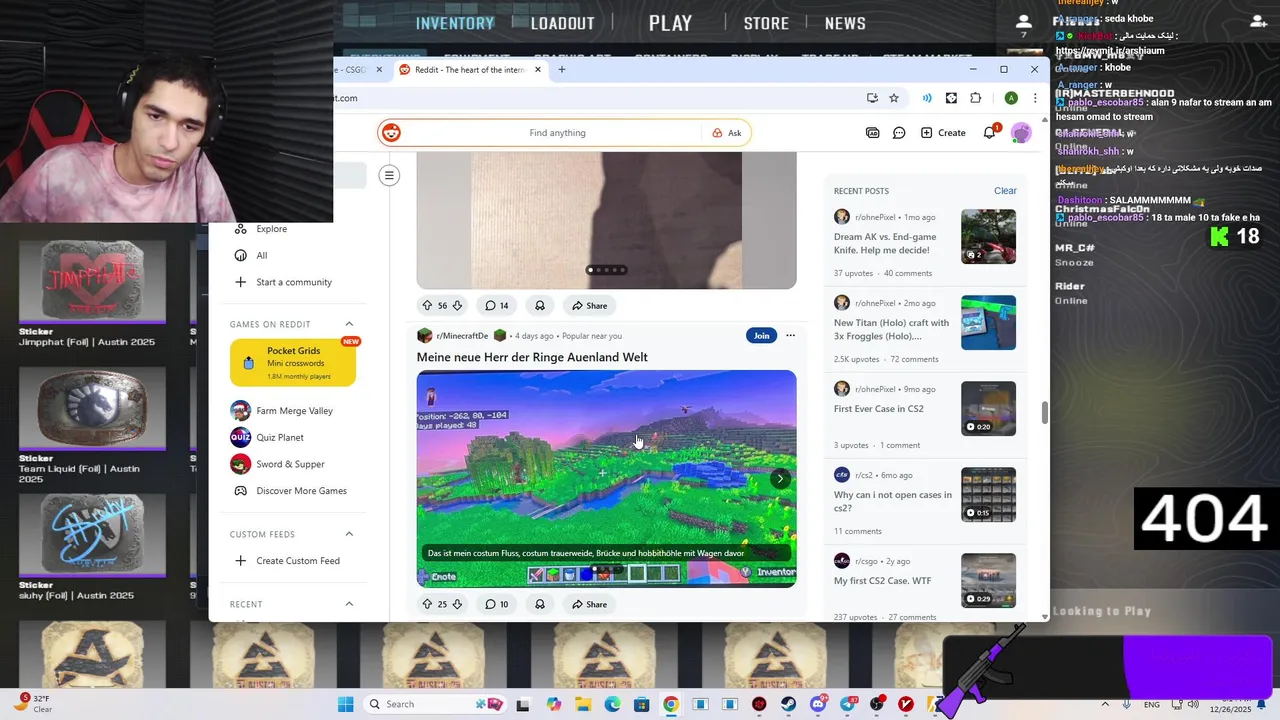Viewport: 1280px width, 720px height.
Task: Launch Steam from the taskbar
Action: pyautogui.click(x=789, y=704)
